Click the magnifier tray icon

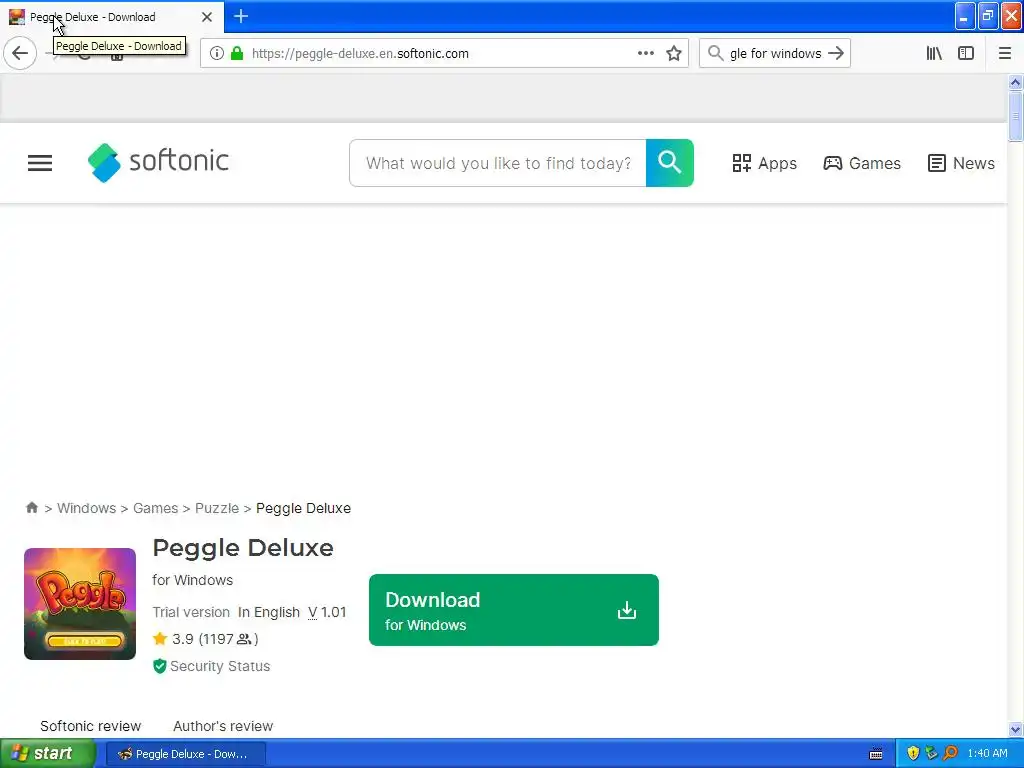951,754
